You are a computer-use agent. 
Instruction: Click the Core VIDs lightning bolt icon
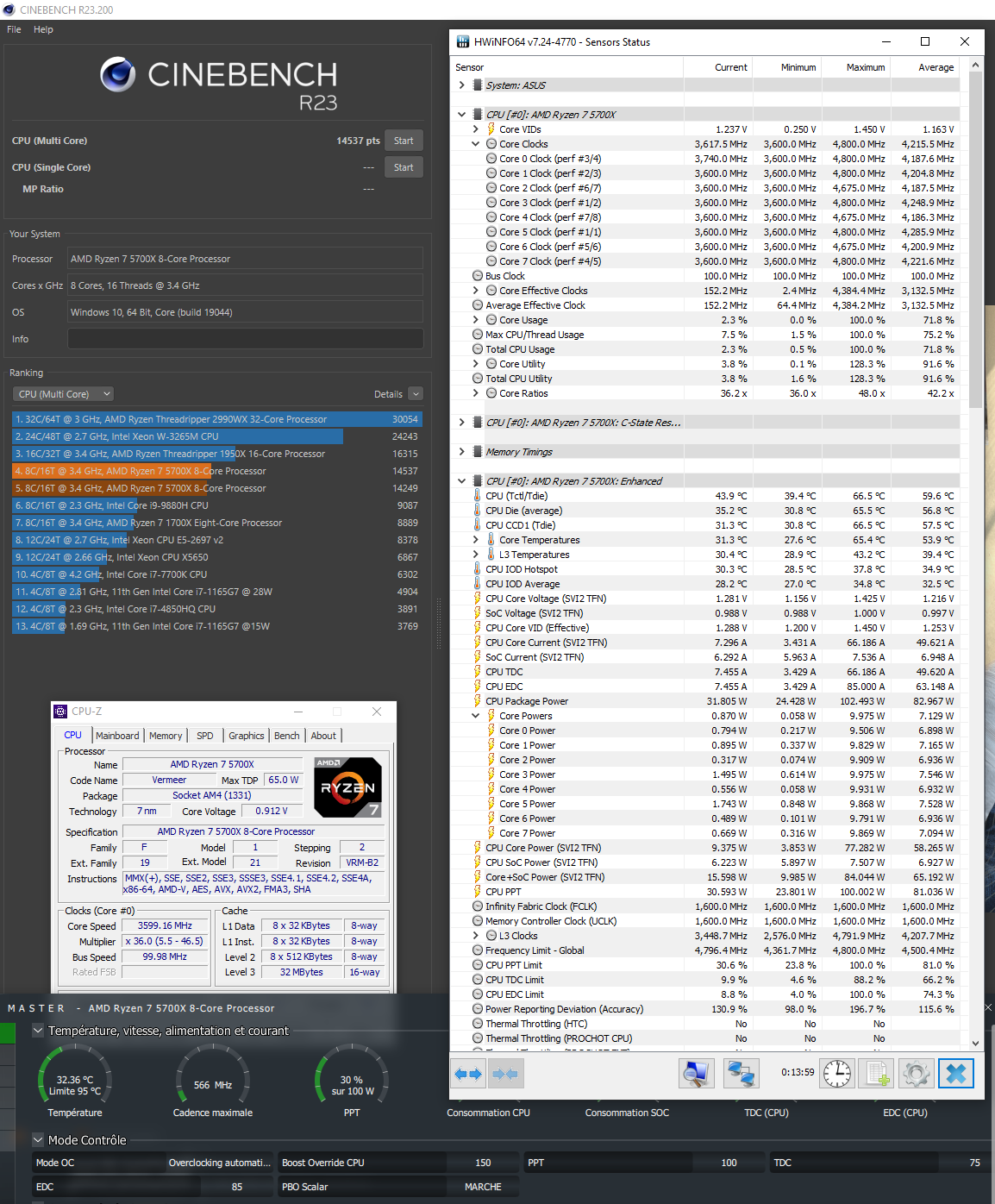(491, 129)
